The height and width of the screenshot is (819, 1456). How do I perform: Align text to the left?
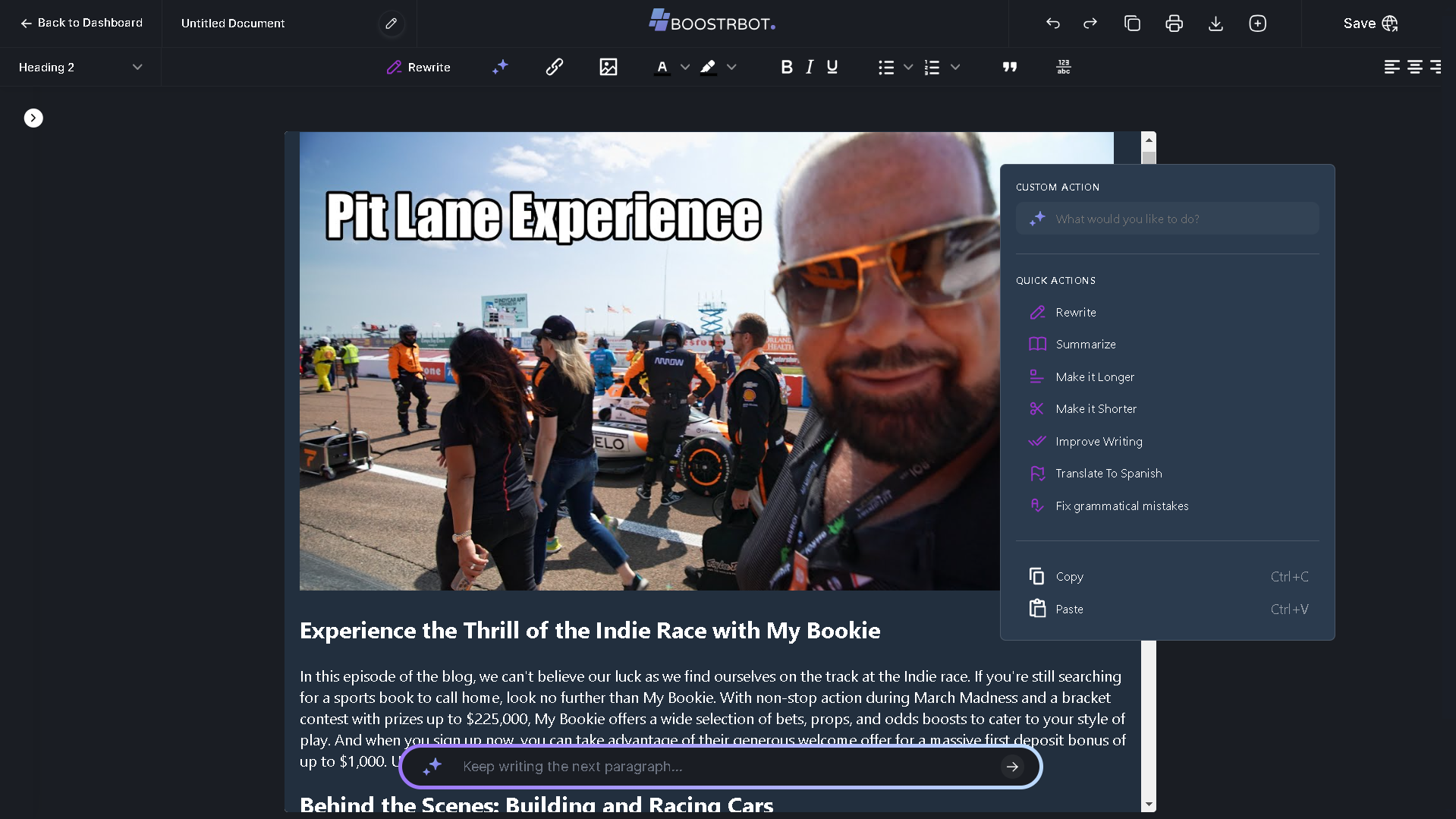pos(1392,67)
